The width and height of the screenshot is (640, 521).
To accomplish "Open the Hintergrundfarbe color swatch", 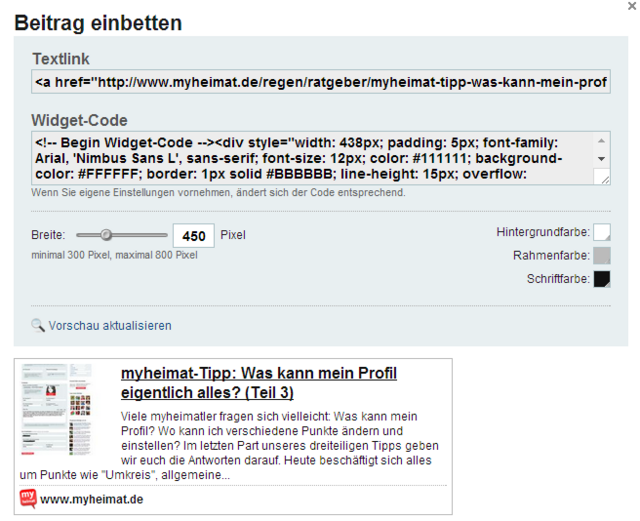I will click(602, 232).
